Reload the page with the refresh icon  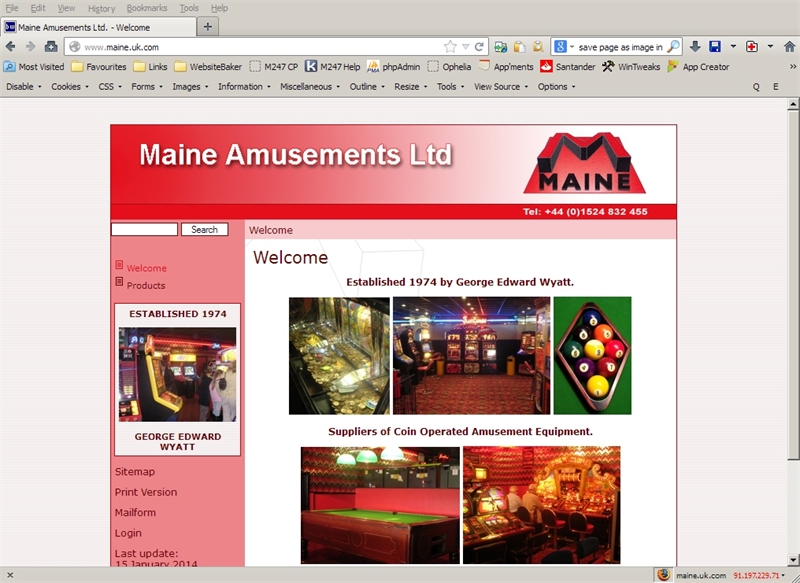pos(479,47)
